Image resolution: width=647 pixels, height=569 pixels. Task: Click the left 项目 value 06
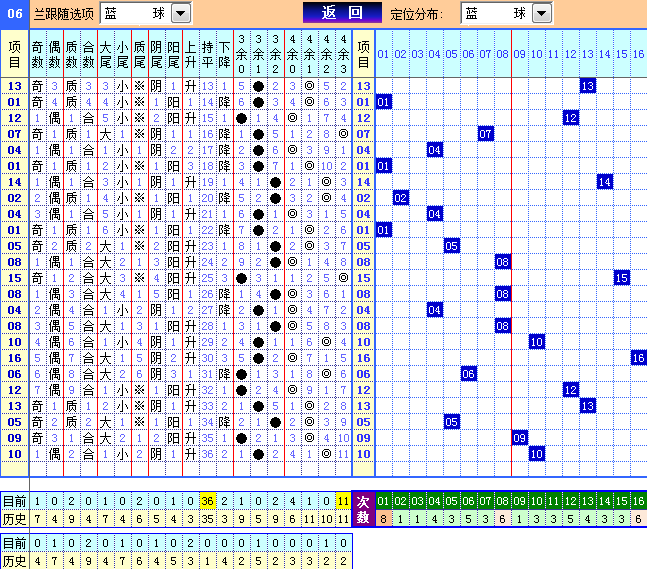click(14, 374)
